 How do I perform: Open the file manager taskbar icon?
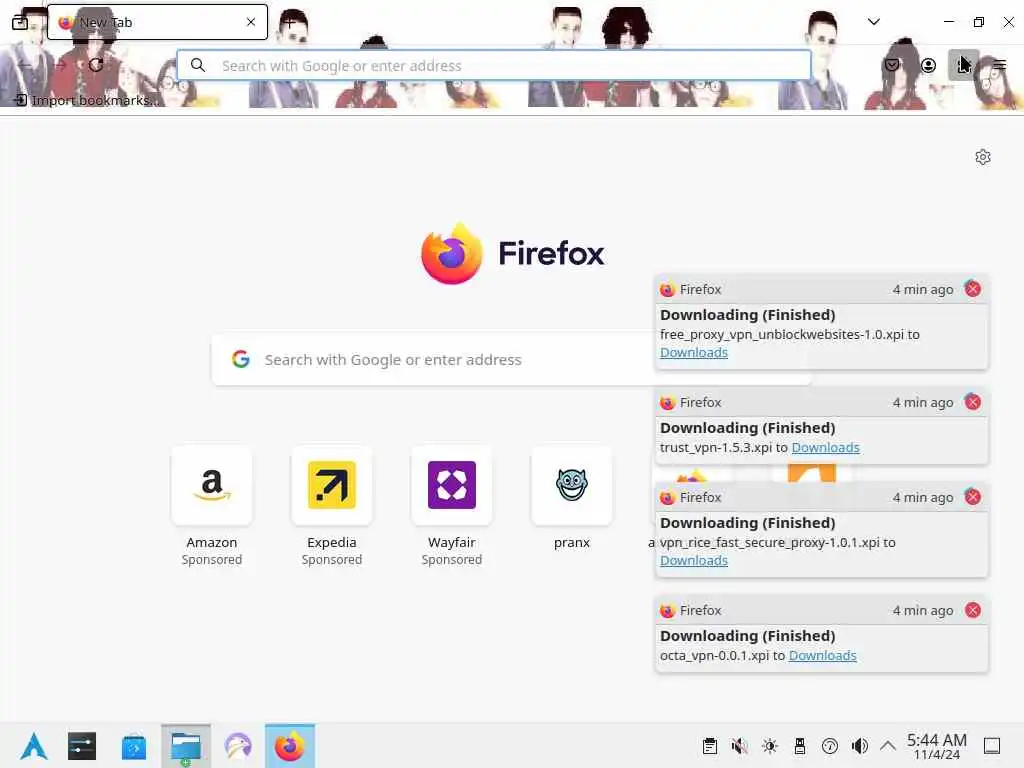coord(186,746)
